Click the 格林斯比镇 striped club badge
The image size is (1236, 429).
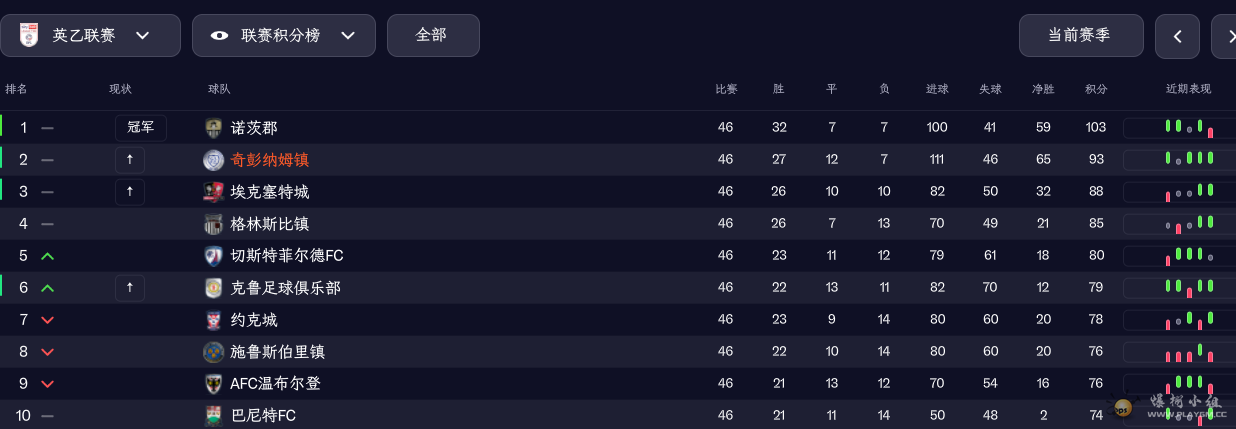click(213, 224)
